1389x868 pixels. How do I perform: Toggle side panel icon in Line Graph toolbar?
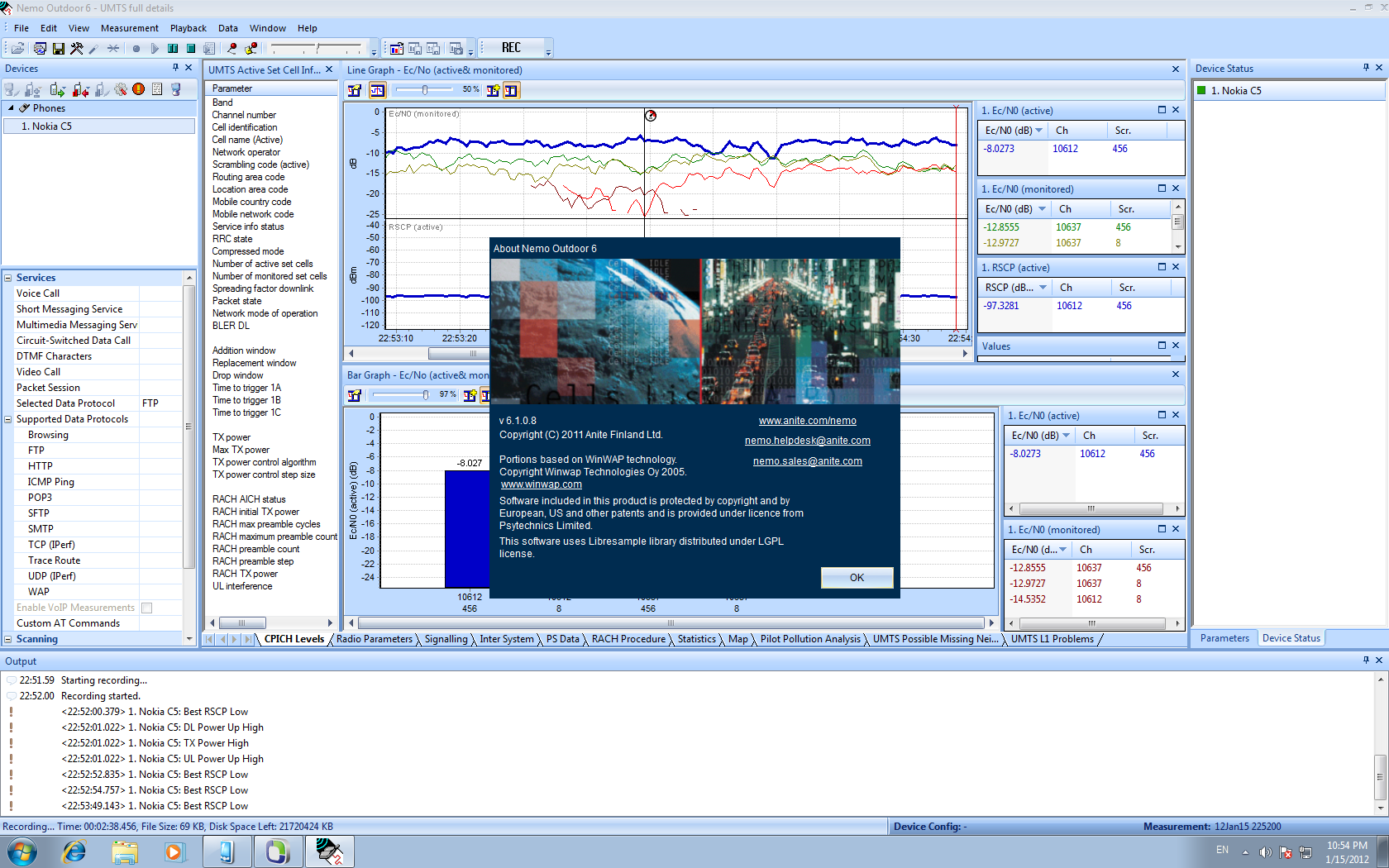[x=511, y=90]
